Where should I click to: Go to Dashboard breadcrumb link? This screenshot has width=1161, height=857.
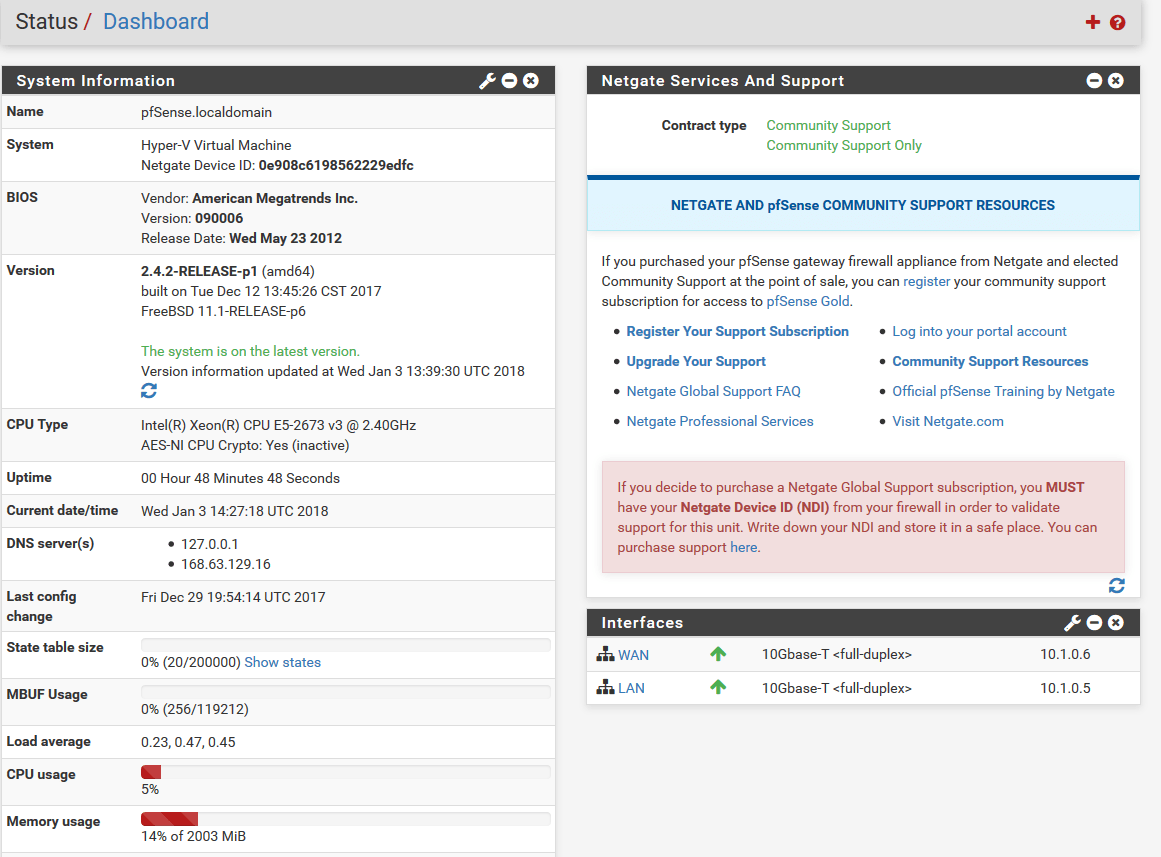pyautogui.click(x=155, y=21)
